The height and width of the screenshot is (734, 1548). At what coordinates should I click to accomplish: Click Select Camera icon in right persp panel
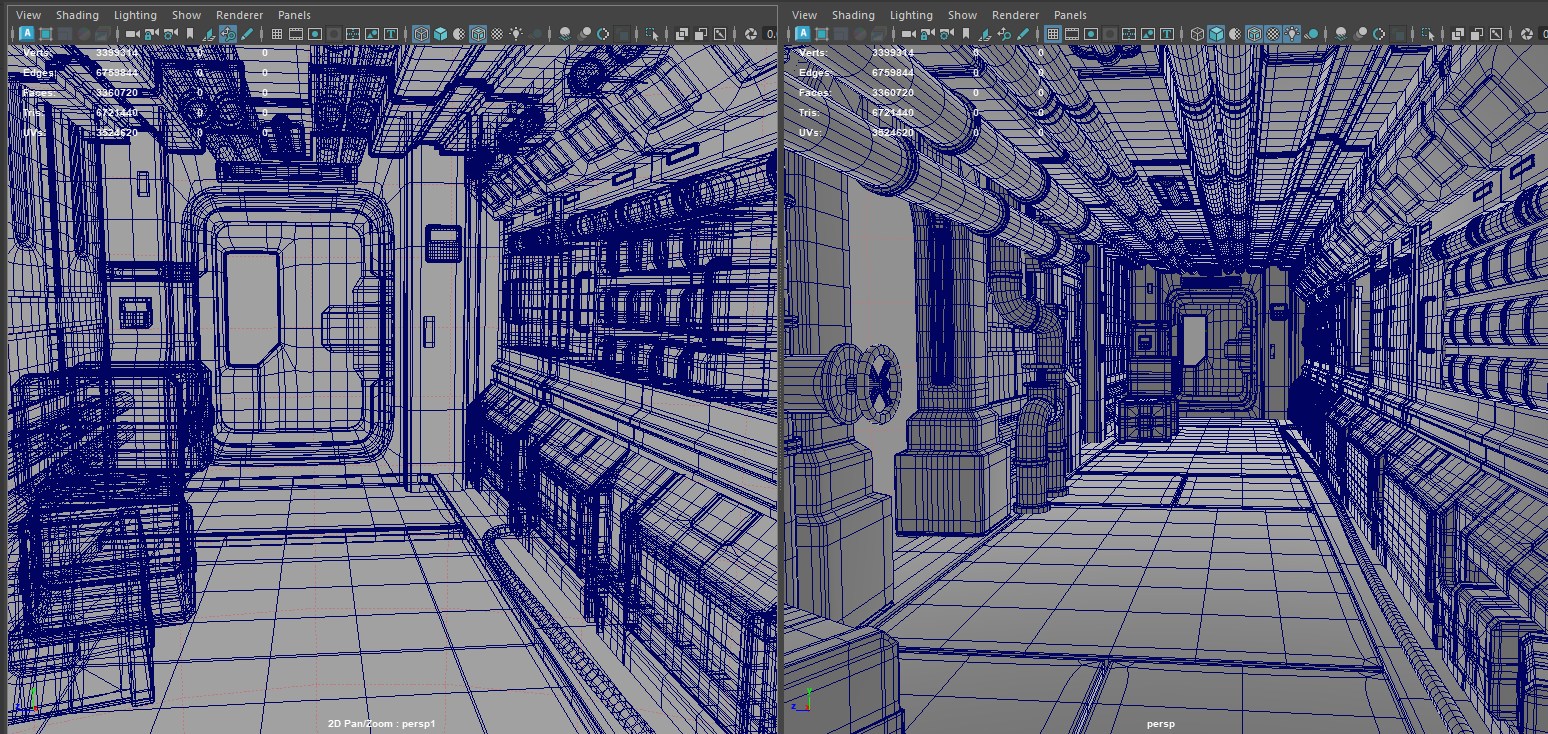coord(909,34)
